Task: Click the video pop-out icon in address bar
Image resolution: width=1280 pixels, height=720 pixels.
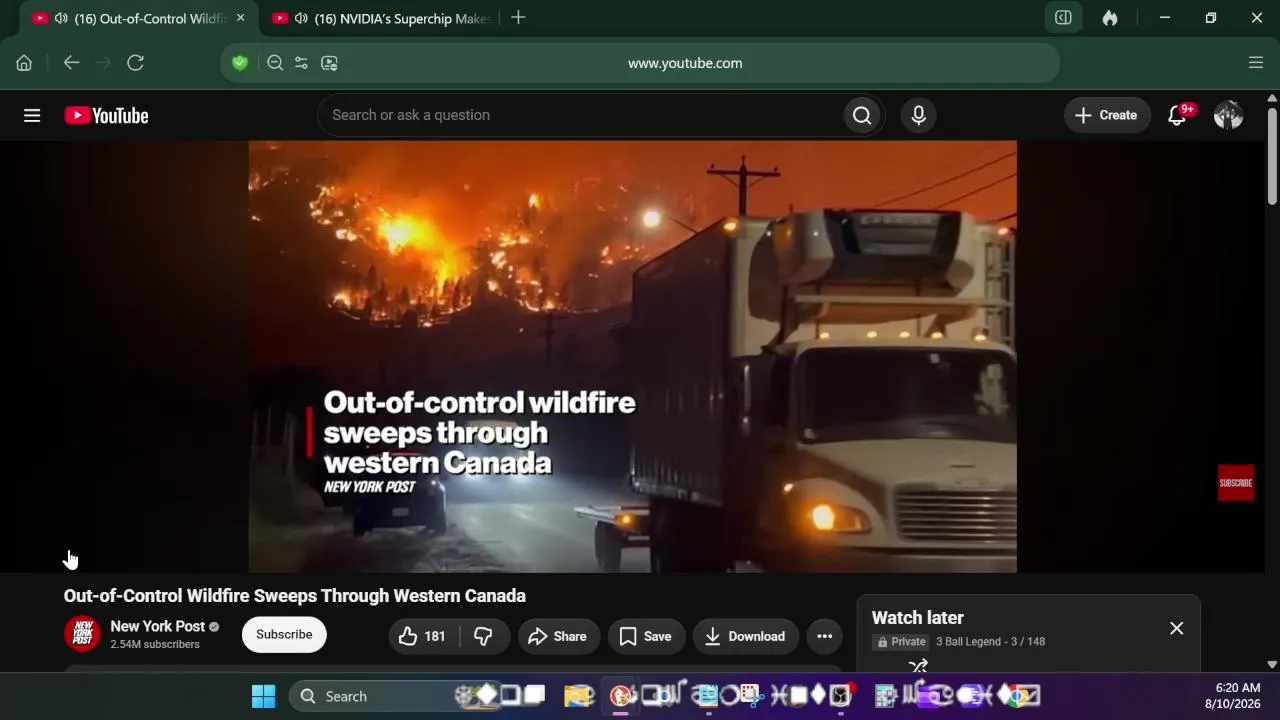Action: point(329,63)
